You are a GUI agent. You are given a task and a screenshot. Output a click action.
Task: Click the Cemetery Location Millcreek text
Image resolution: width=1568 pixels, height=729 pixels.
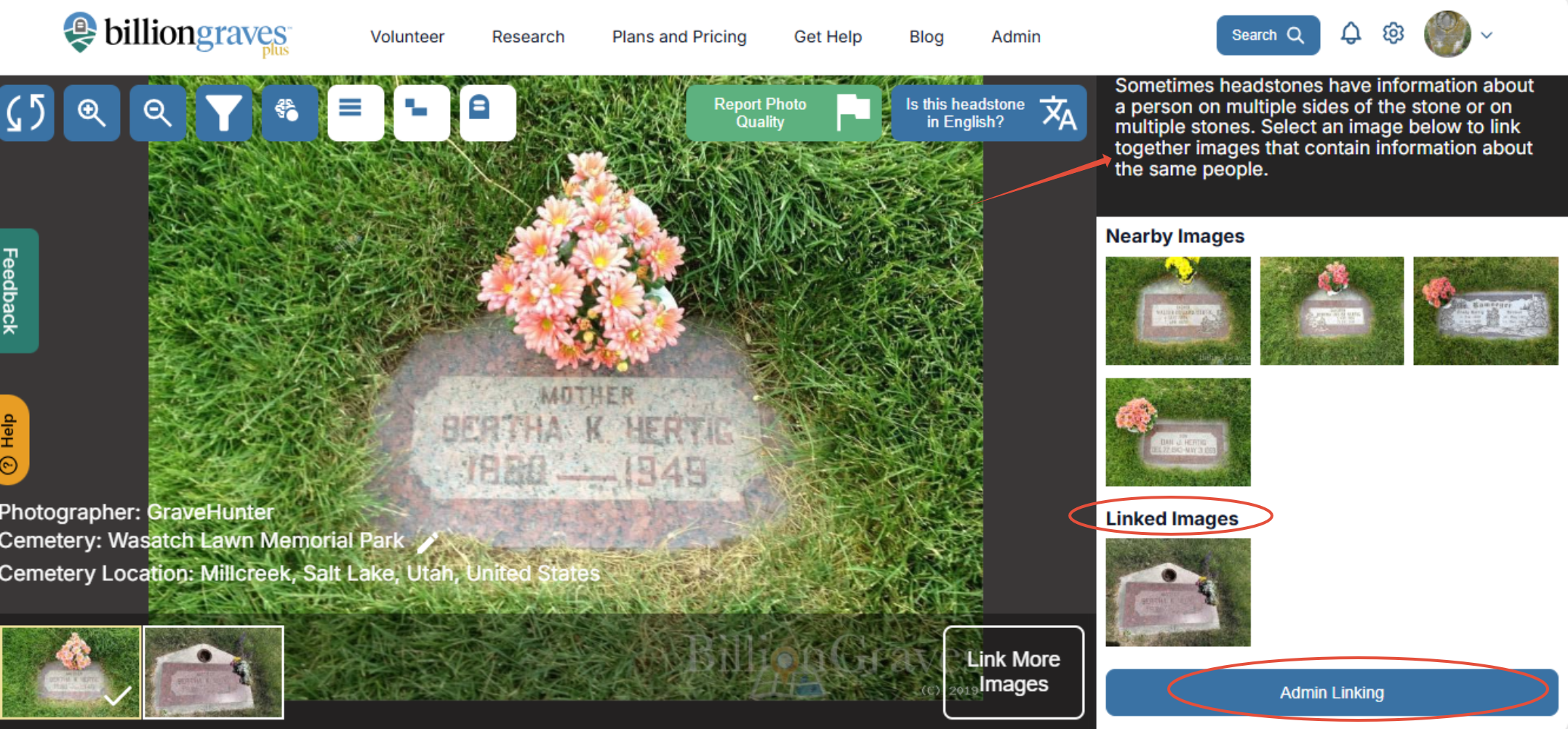(300, 573)
